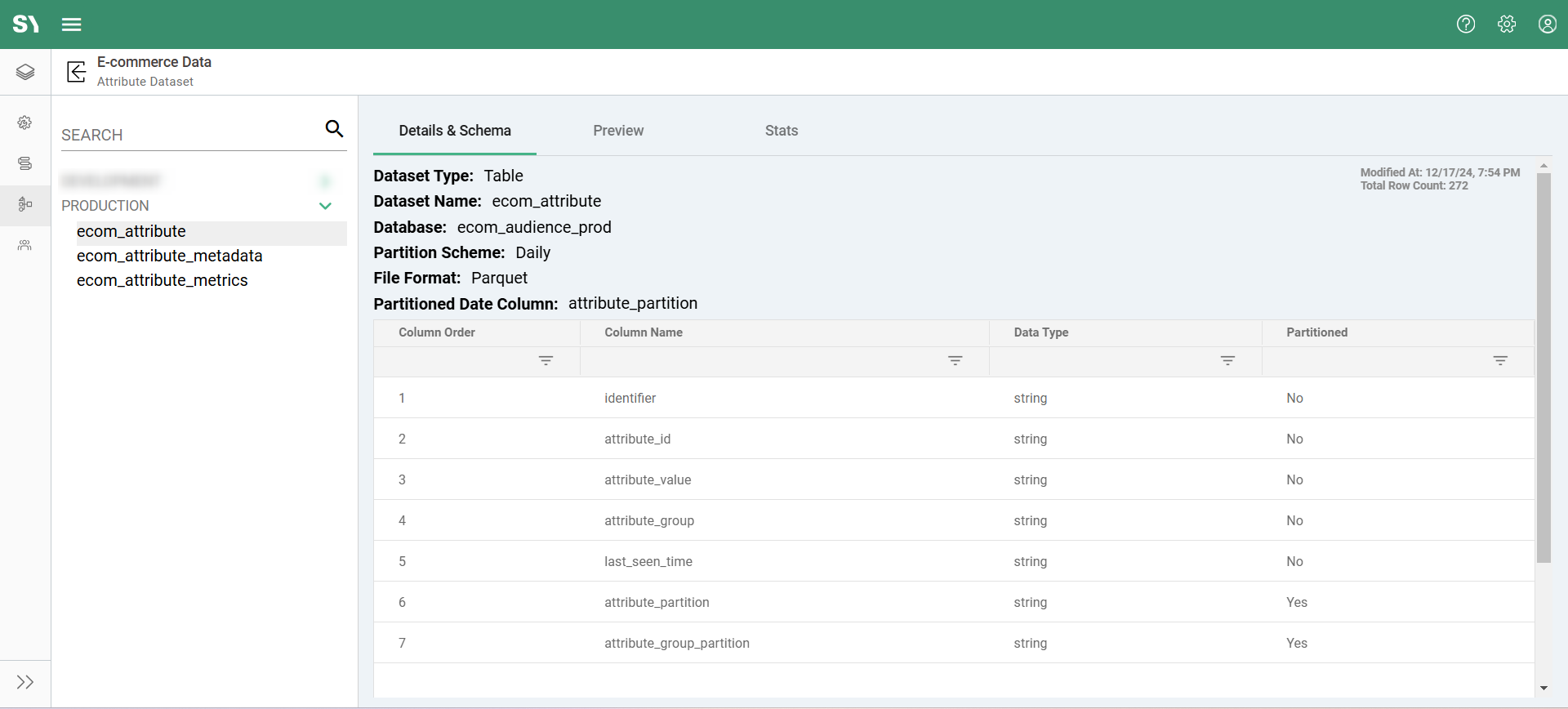Click the vertical scrollbar thumb

coord(1543,368)
